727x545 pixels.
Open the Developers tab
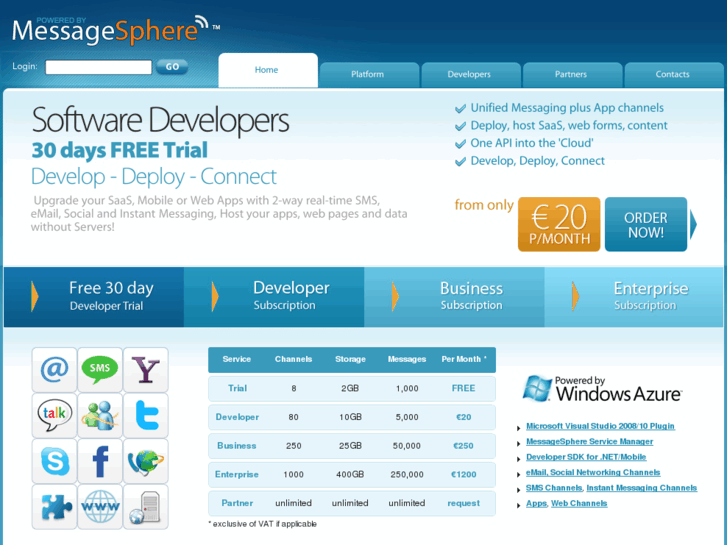pyautogui.click(x=471, y=75)
